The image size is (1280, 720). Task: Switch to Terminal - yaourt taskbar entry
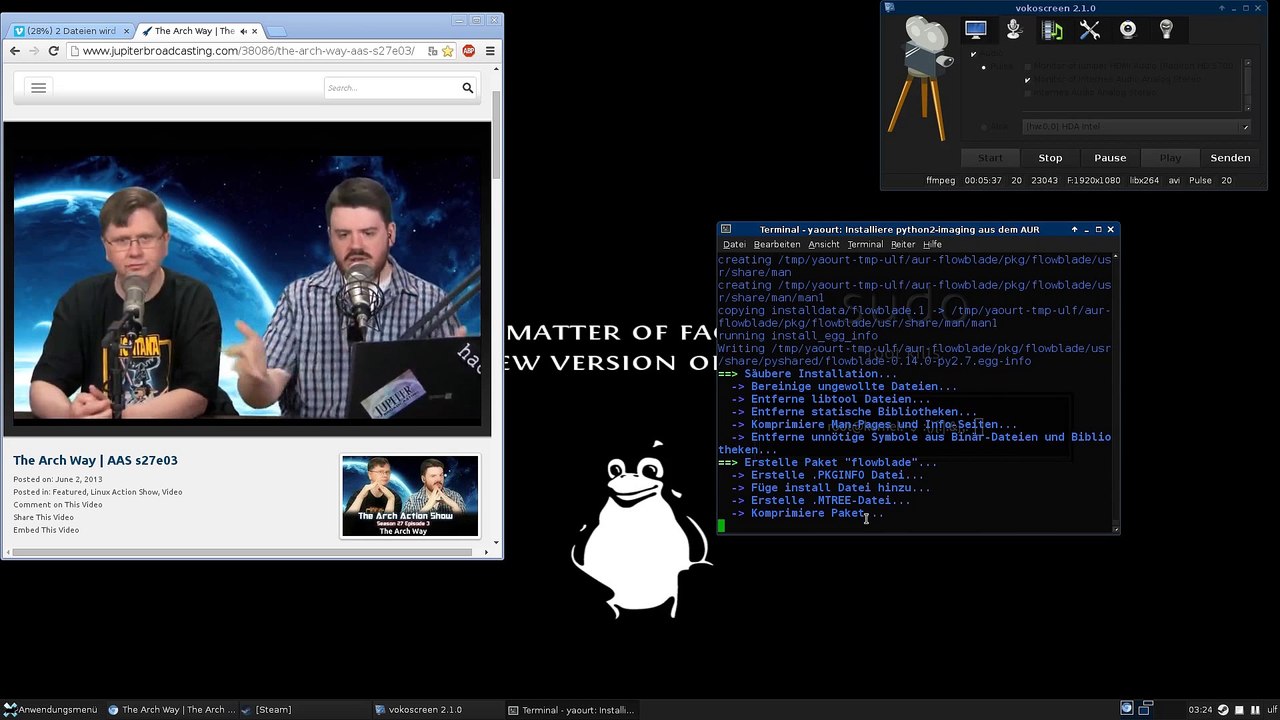click(x=570, y=710)
